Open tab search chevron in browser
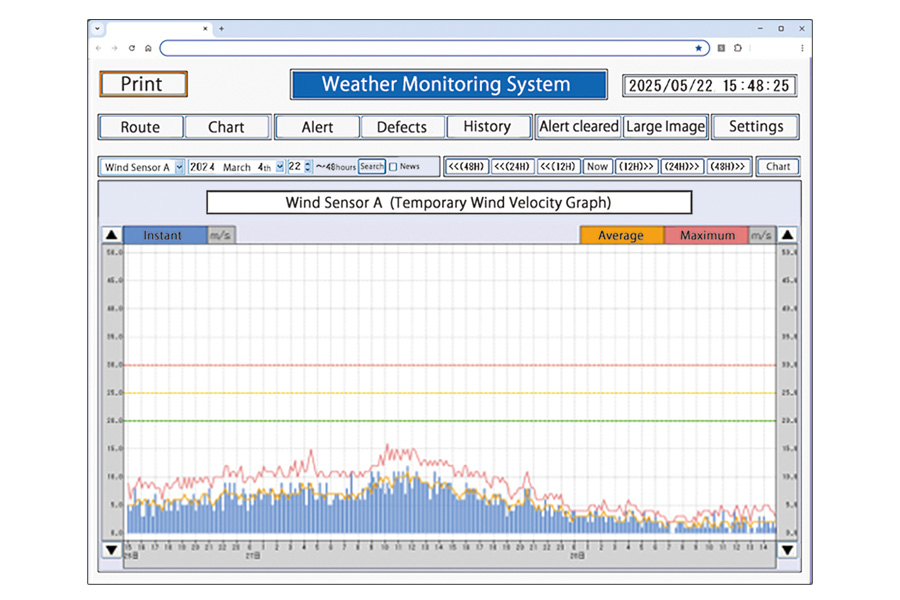 click(98, 28)
